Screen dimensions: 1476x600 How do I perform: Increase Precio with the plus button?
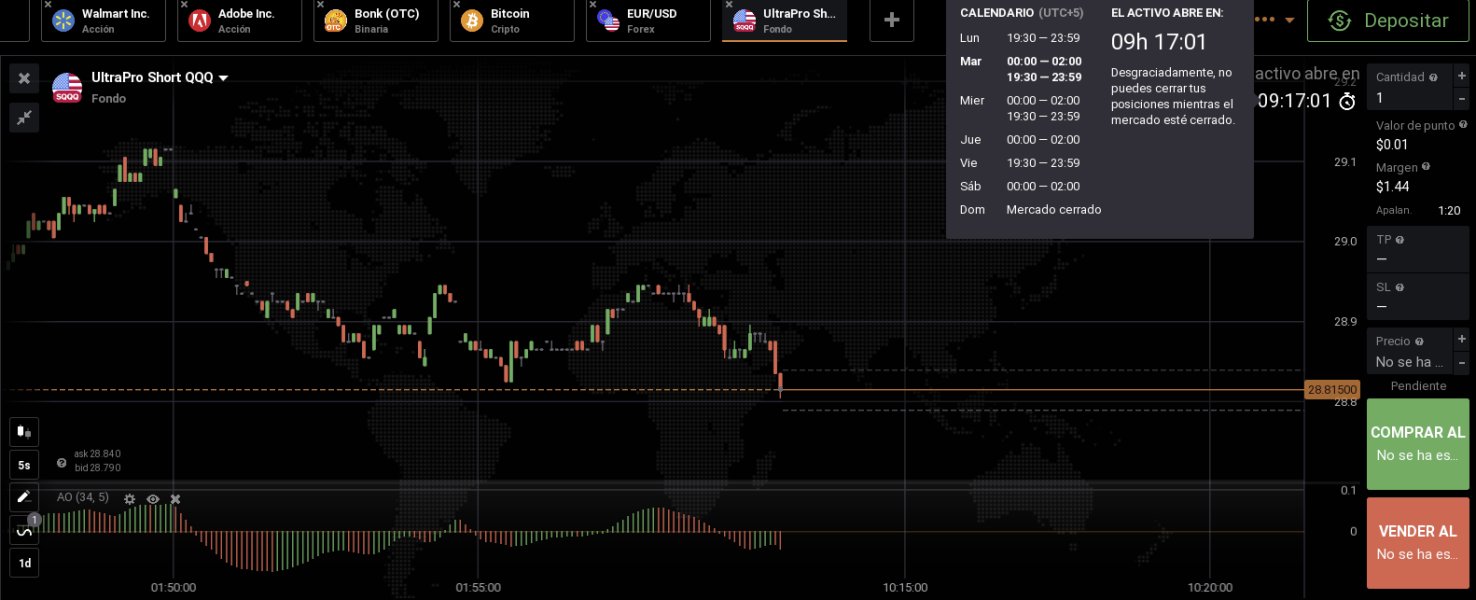coord(1462,339)
